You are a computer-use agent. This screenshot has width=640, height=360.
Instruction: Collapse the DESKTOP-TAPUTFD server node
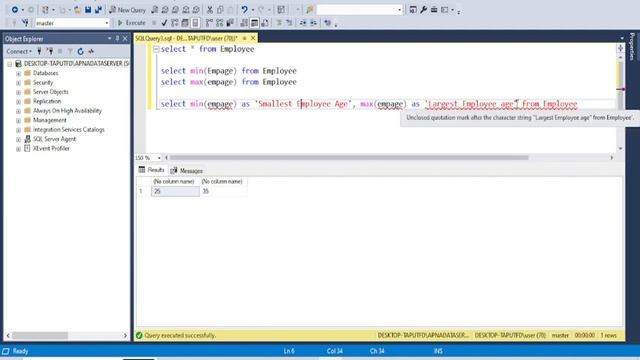tap(9, 64)
